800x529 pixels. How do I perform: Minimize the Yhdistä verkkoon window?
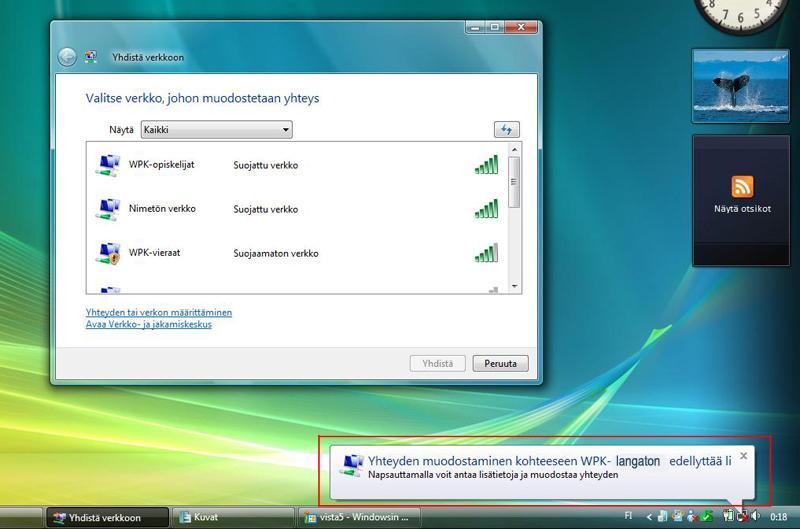click(476, 27)
